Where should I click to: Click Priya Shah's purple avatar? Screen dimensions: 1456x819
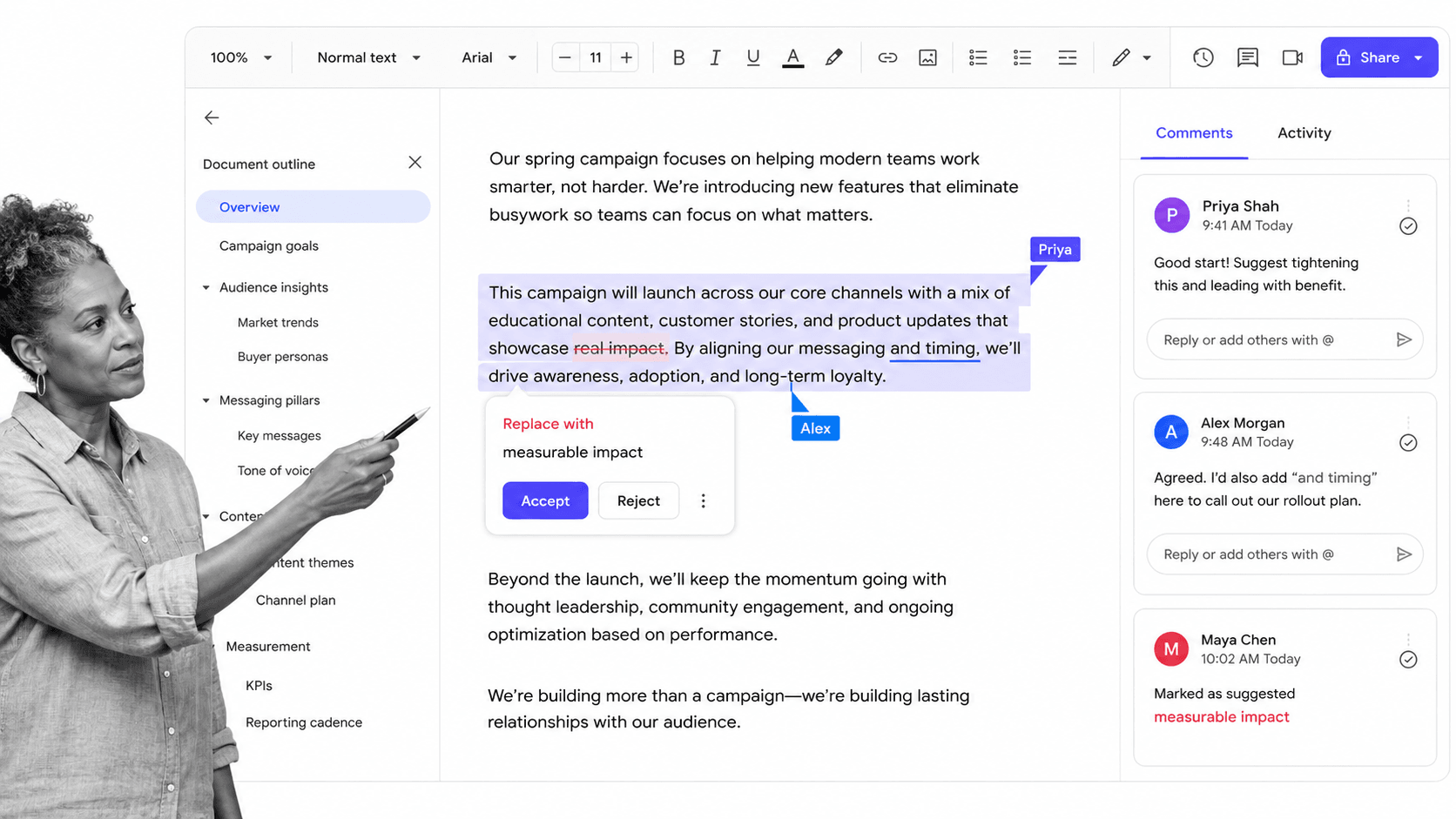tap(1171, 215)
